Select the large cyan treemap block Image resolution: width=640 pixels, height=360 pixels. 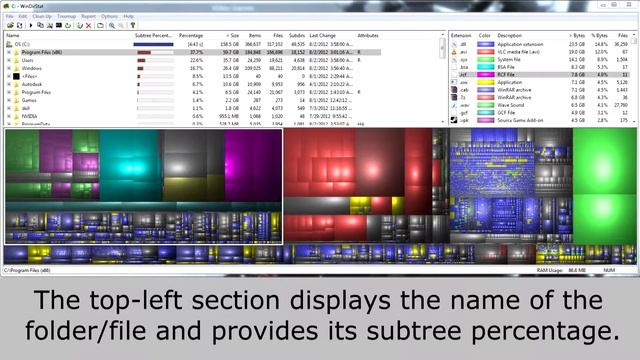tap(129, 165)
